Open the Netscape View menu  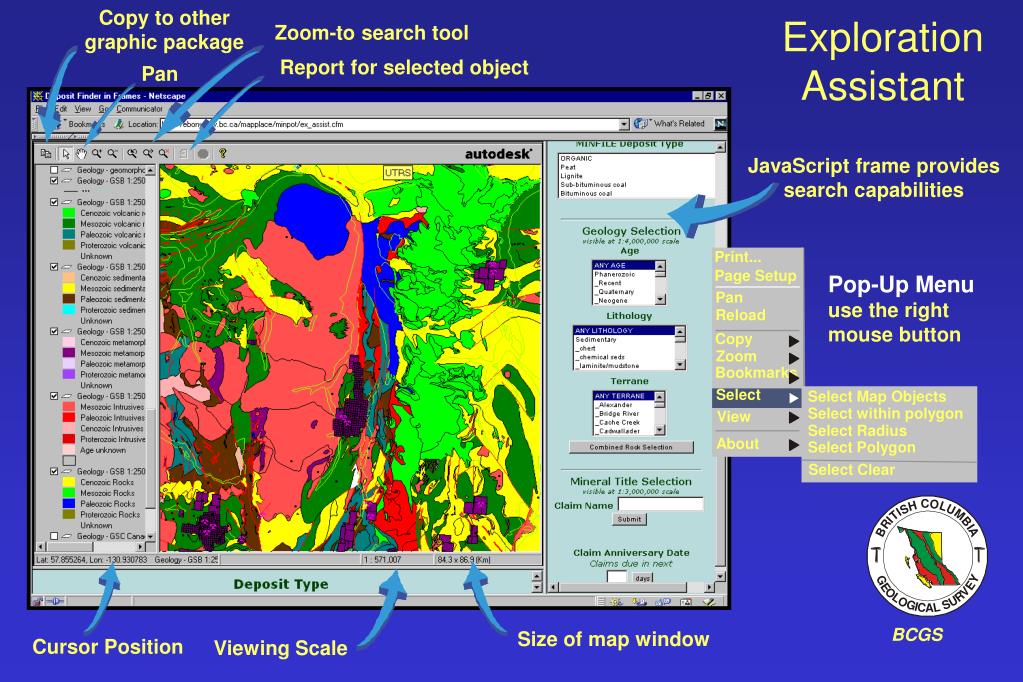pos(83,109)
